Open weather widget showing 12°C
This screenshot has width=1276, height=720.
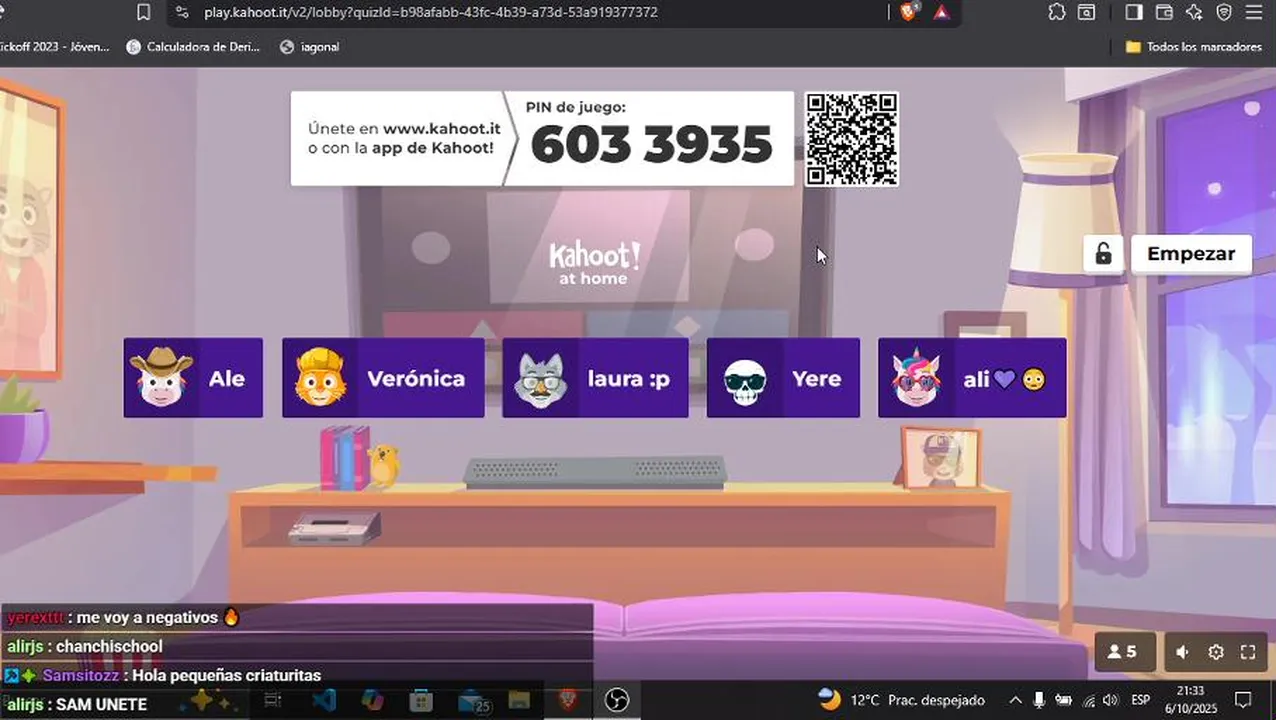[901, 700]
